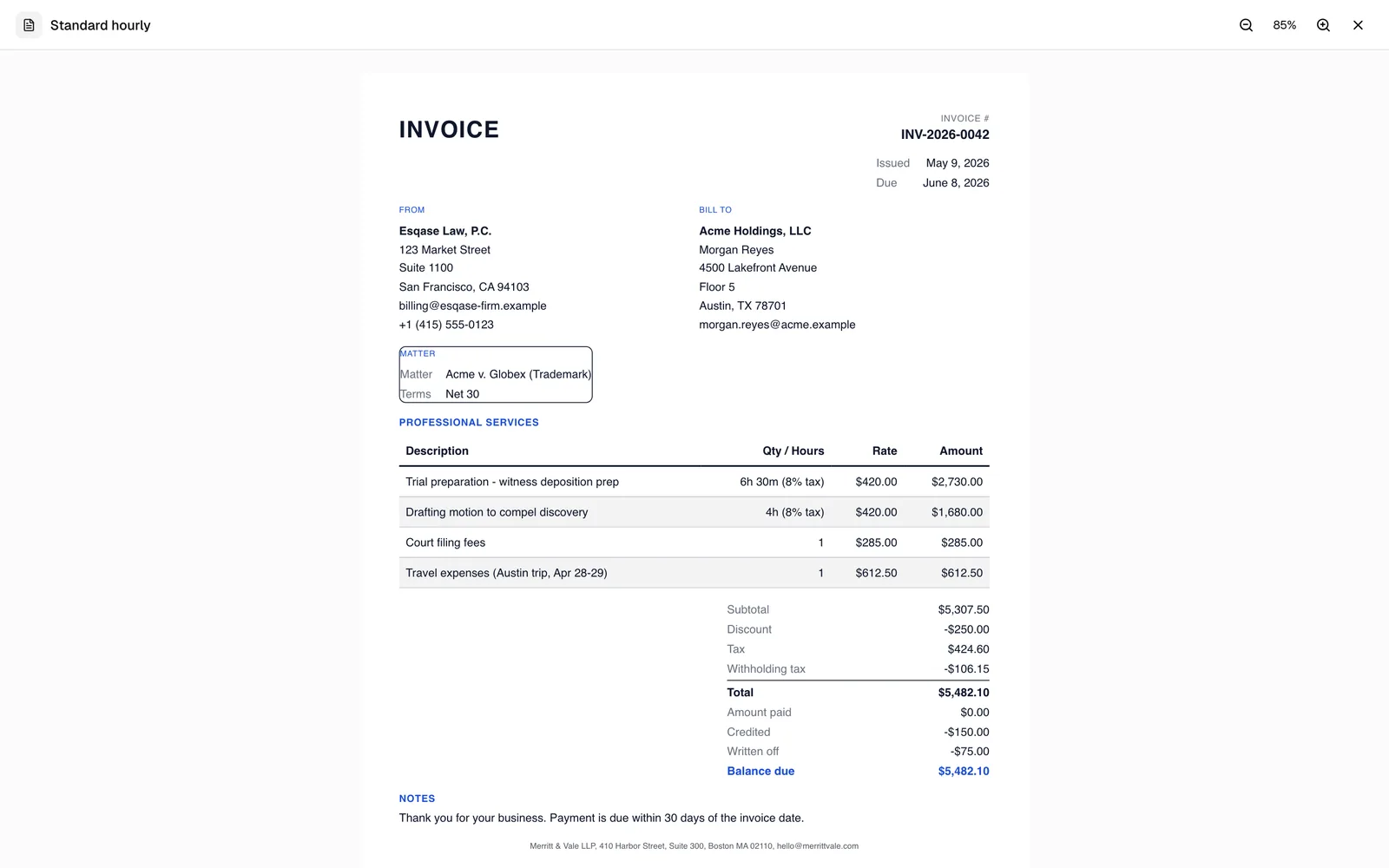This screenshot has height=868, width=1389.
Task: Click the matter Acme v. Globex (Trademark)
Action: 518,374
